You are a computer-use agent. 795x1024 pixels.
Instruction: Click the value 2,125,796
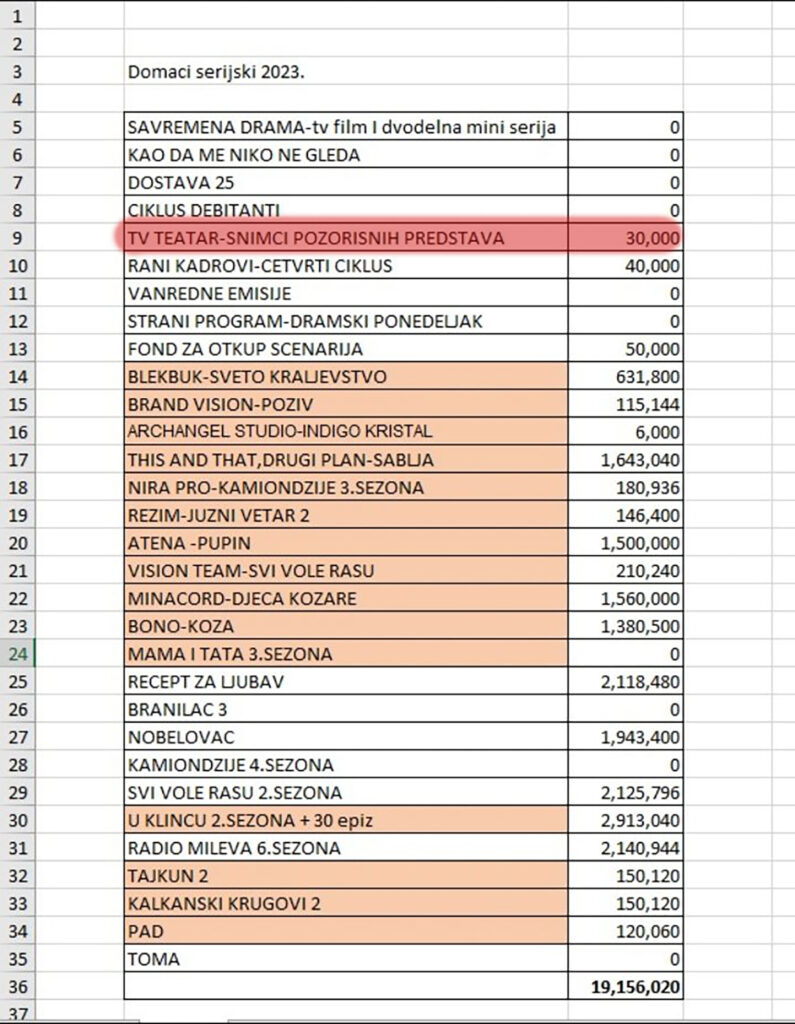[x=640, y=793]
